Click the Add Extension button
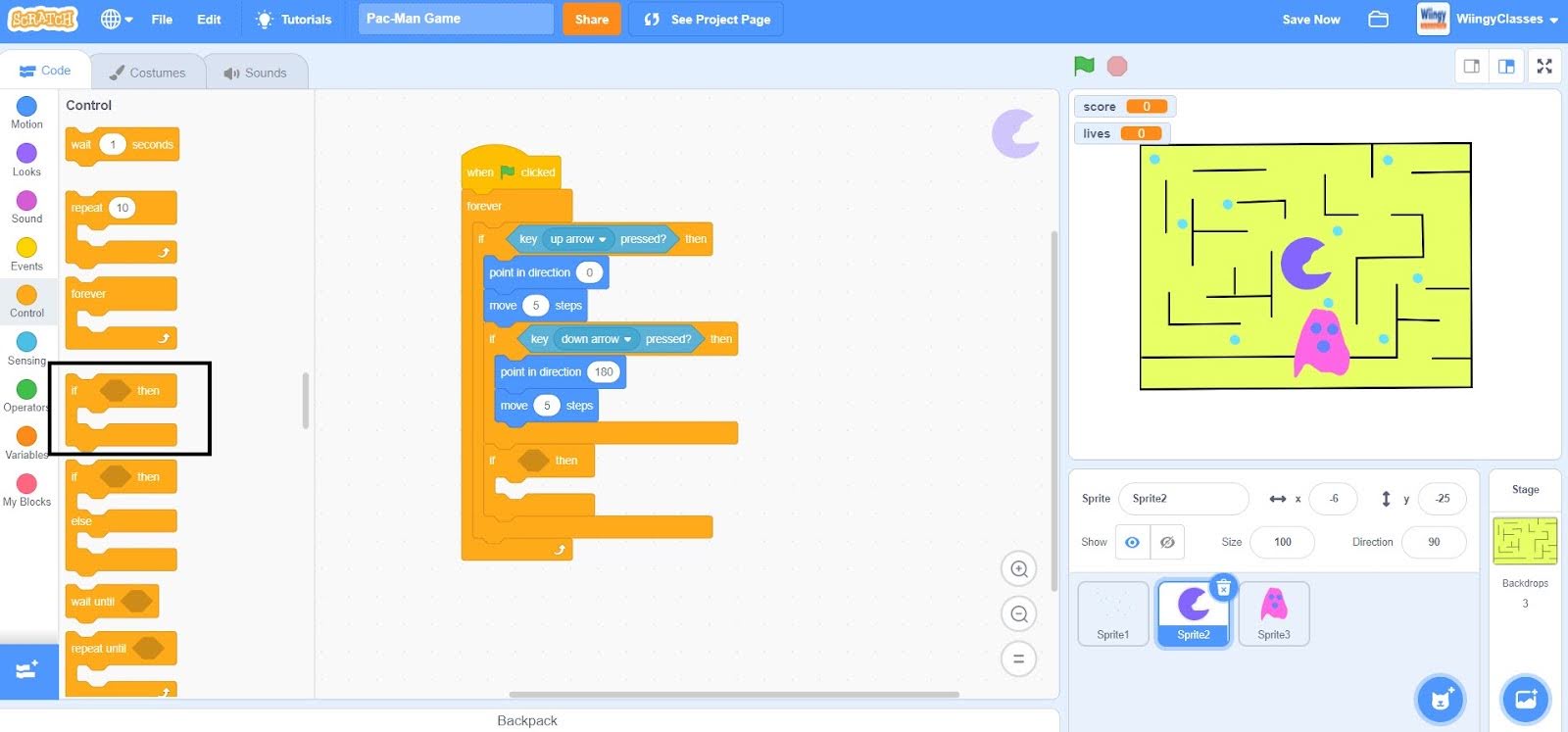Image resolution: width=1568 pixels, height=732 pixels. click(x=28, y=671)
